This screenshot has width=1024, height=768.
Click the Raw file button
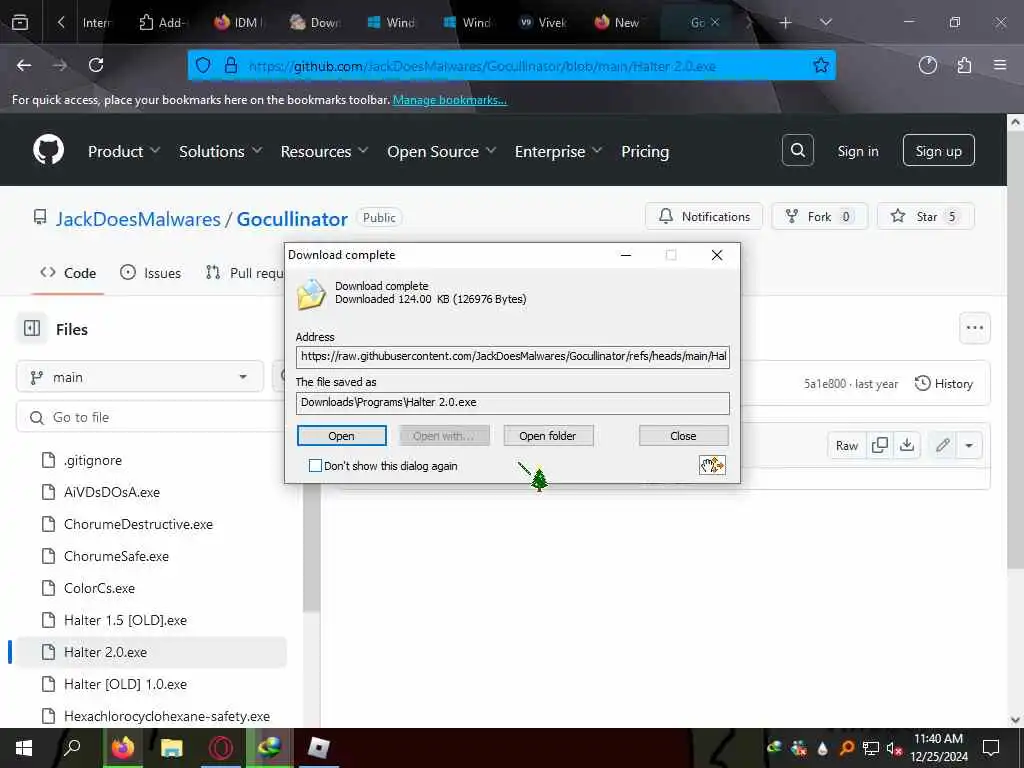[x=846, y=445]
